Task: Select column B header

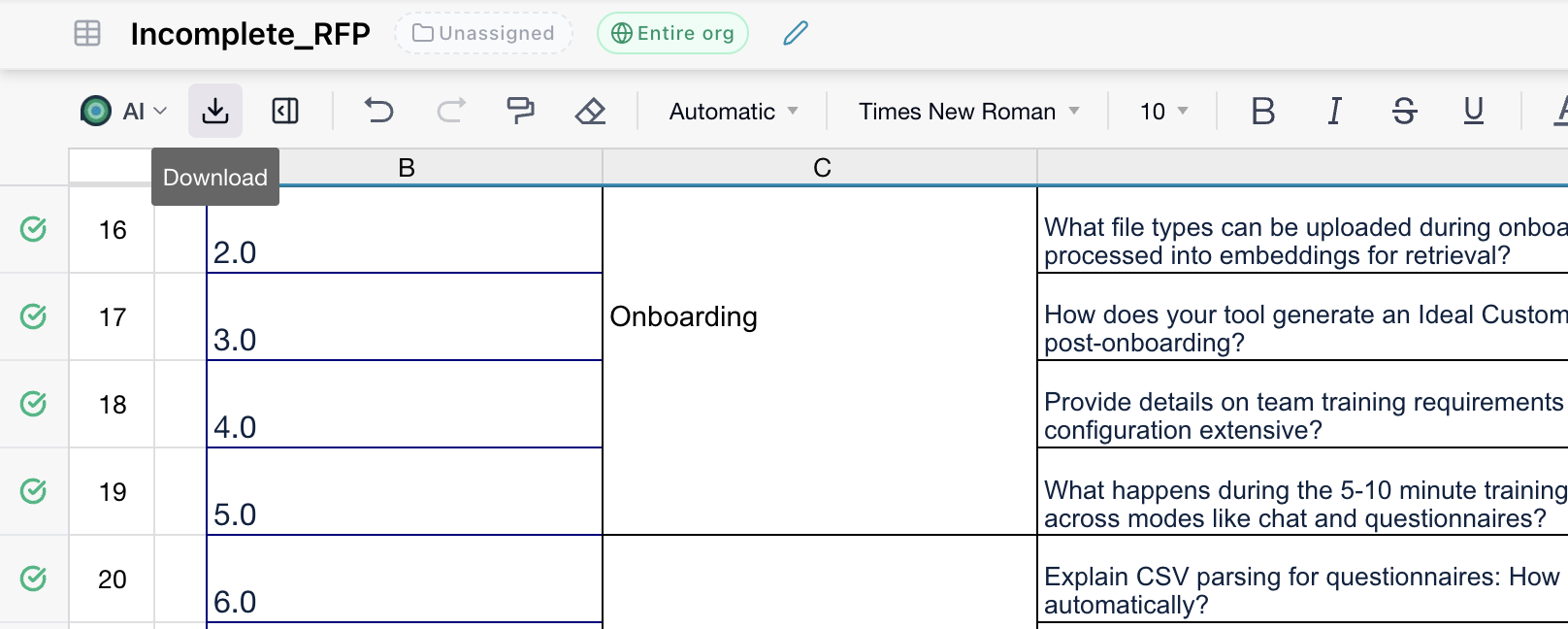Action: [x=406, y=168]
